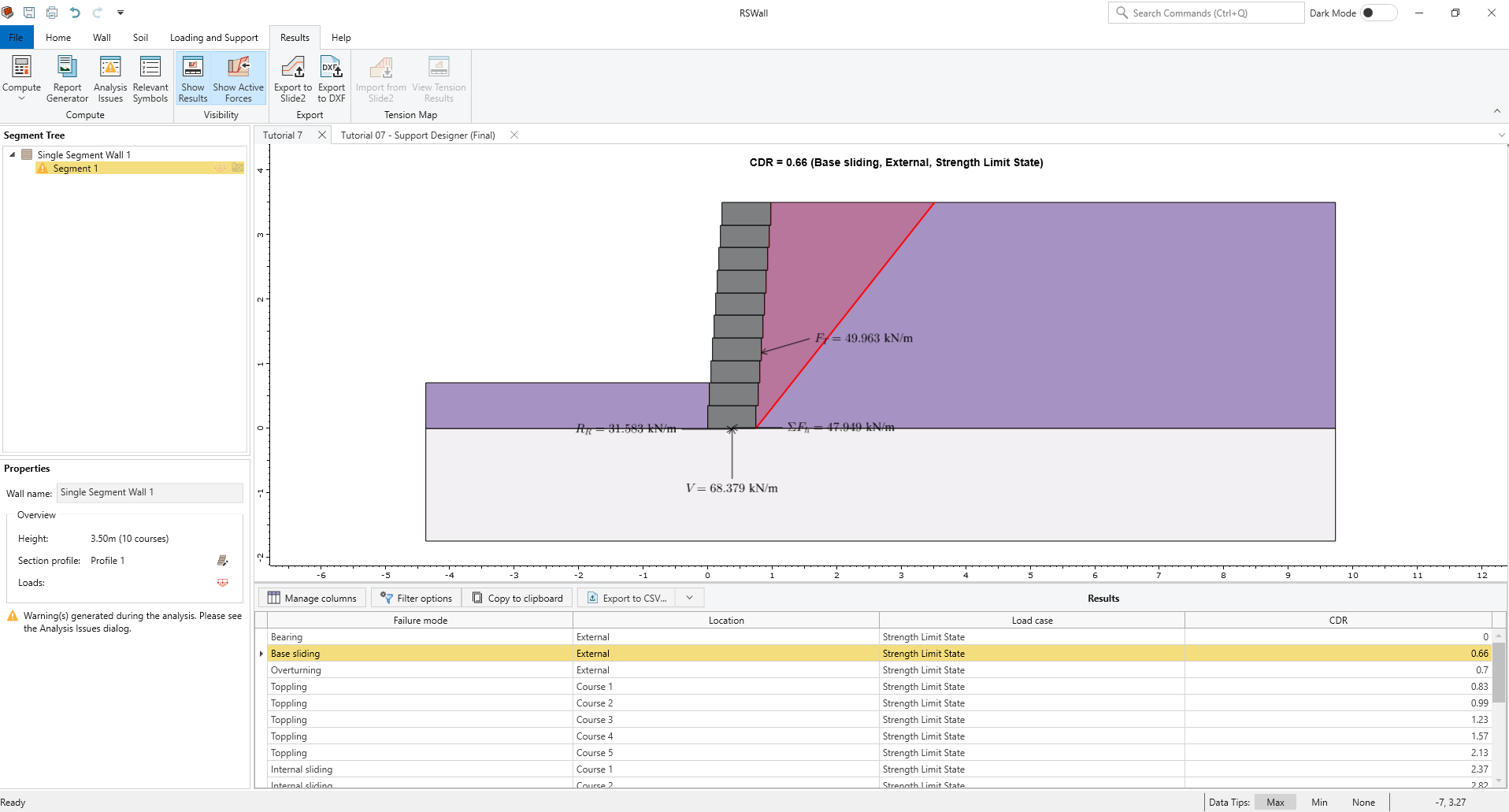Click the Search Commands input field
Viewport: 1509px width, 812px height.
1207,13
